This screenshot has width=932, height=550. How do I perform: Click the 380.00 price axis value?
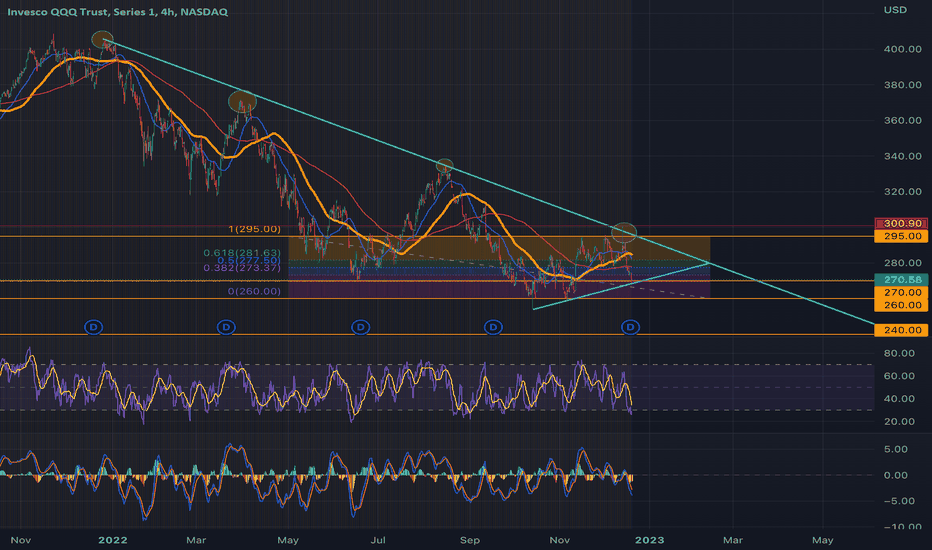[x=902, y=85]
